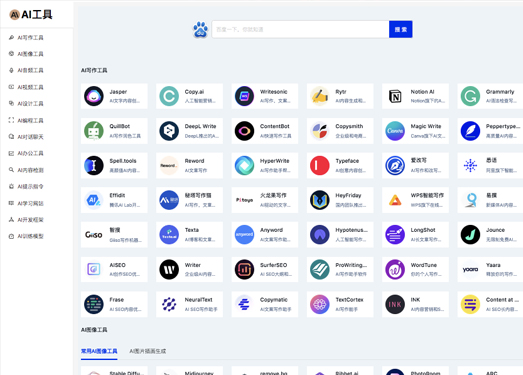The width and height of the screenshot is (523, 375).
Task: Click the Spell.tools icon
Action: (94, 165)
